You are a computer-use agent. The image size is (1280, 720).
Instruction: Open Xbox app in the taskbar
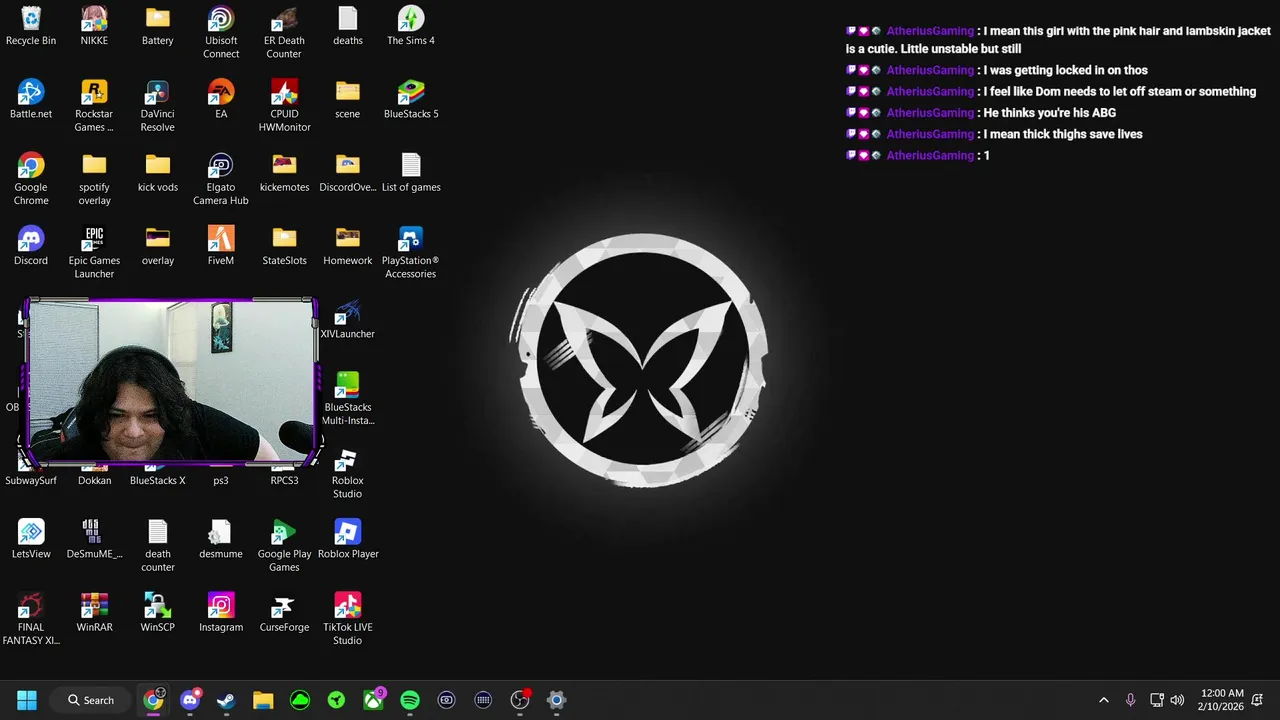pyautogui.click(x=373, y=700)
